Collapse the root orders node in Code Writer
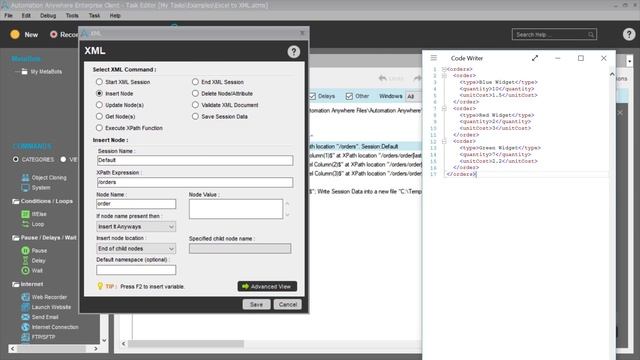Image resolution: width=640 pixels, height=360 pixels. click(444, 69)
